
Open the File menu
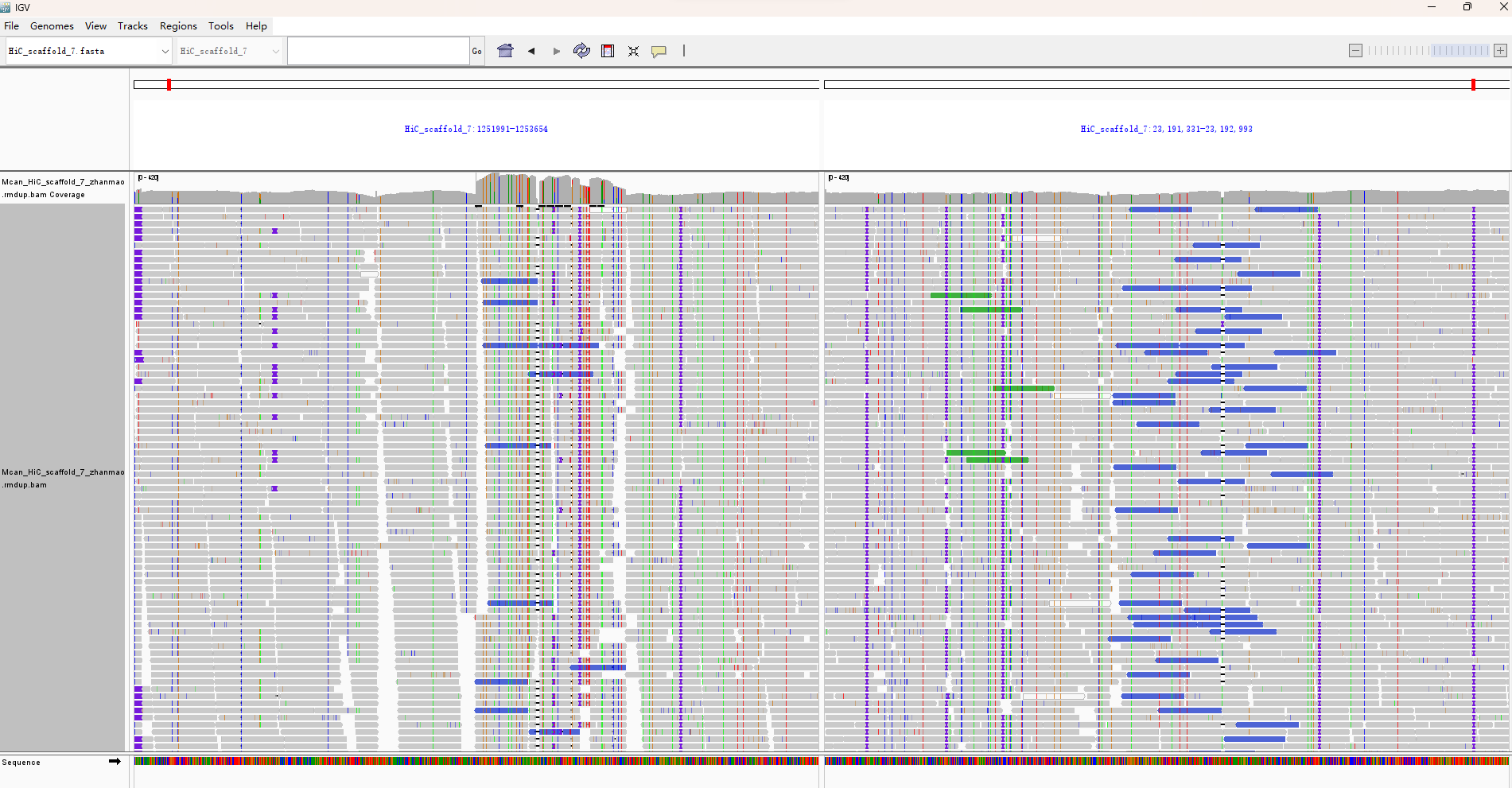pos(12,26)
